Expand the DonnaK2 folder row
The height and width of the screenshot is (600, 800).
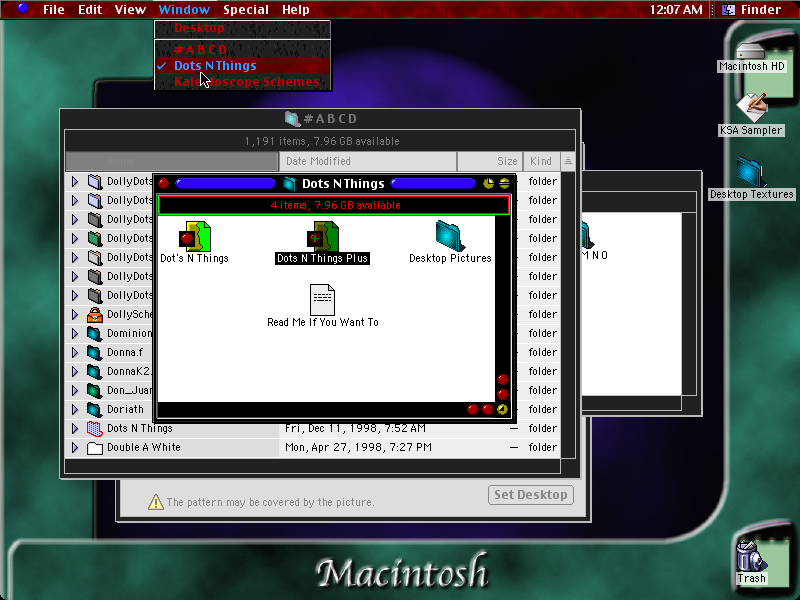click(x=75, y=371)
